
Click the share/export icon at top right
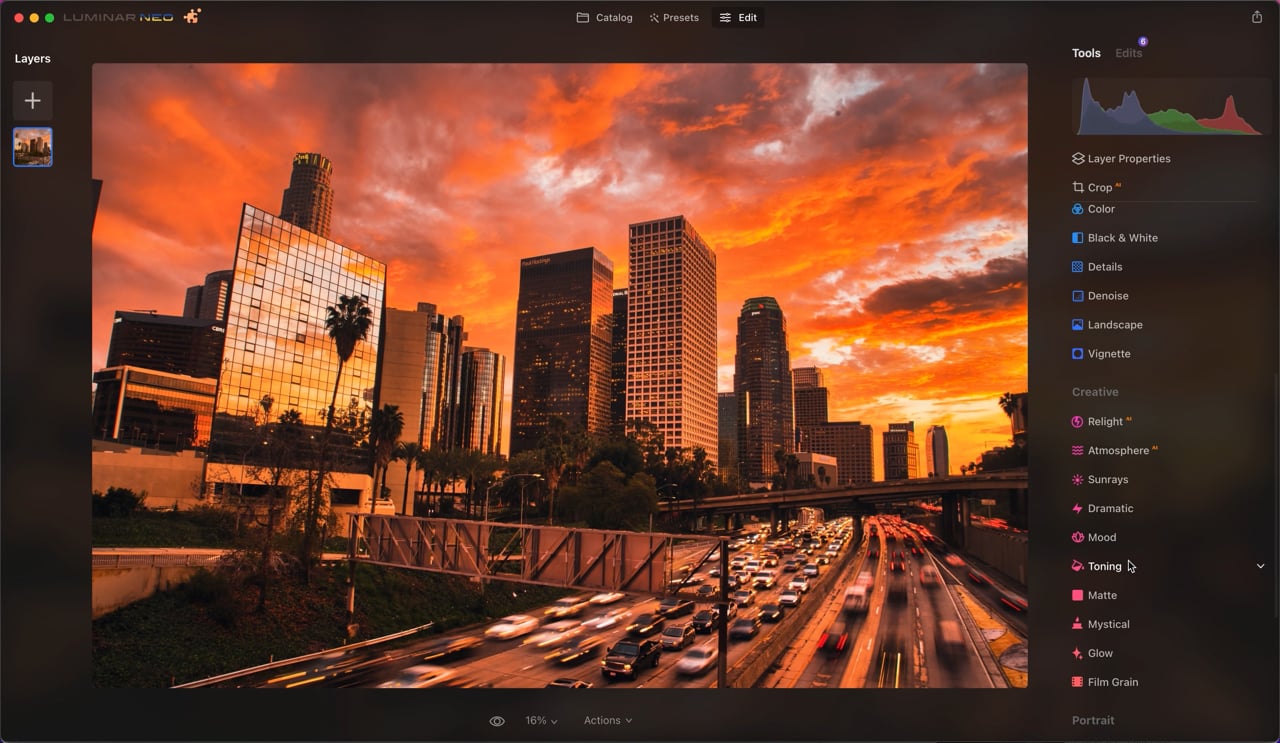pos(1257,17)
